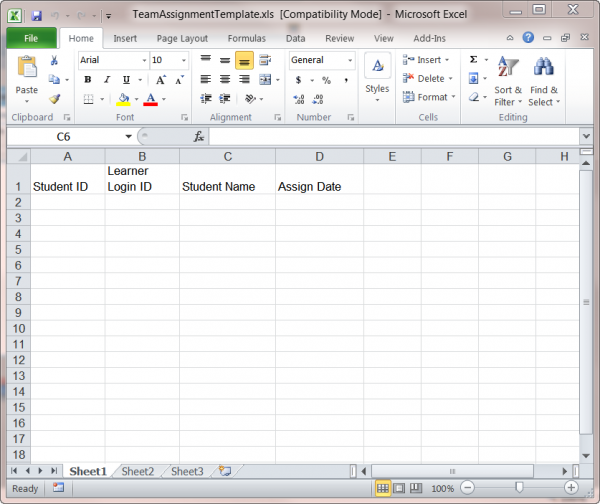Apply the percent style format
The height and width of the screenshot is (504, 600).
click(x=326, y=80)
